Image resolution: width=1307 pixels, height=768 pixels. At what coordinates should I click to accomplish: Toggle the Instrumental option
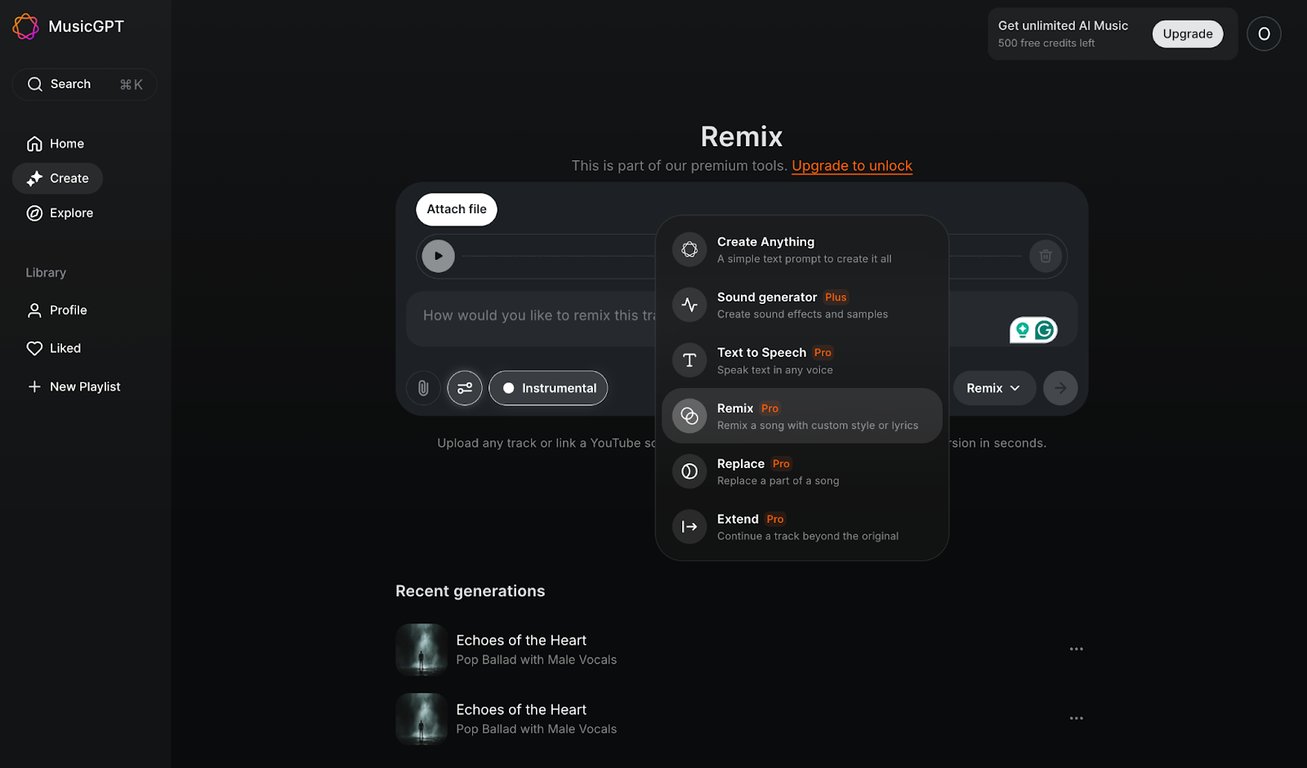547,387
